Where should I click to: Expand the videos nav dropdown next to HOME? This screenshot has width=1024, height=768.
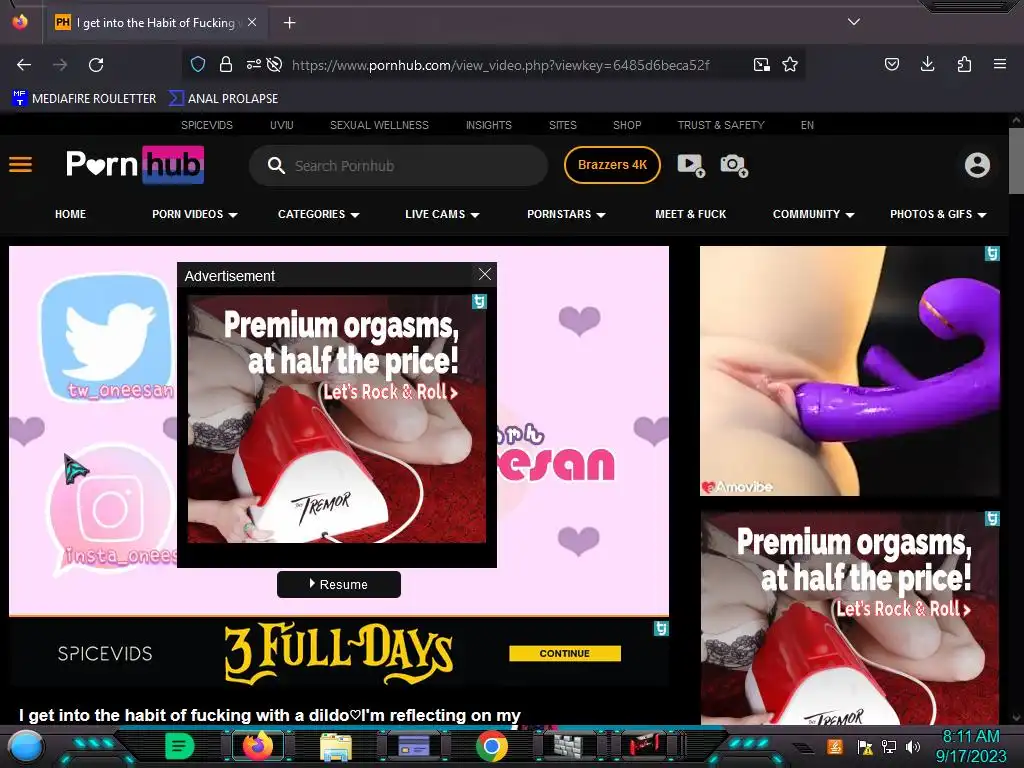tap(195, 214)
